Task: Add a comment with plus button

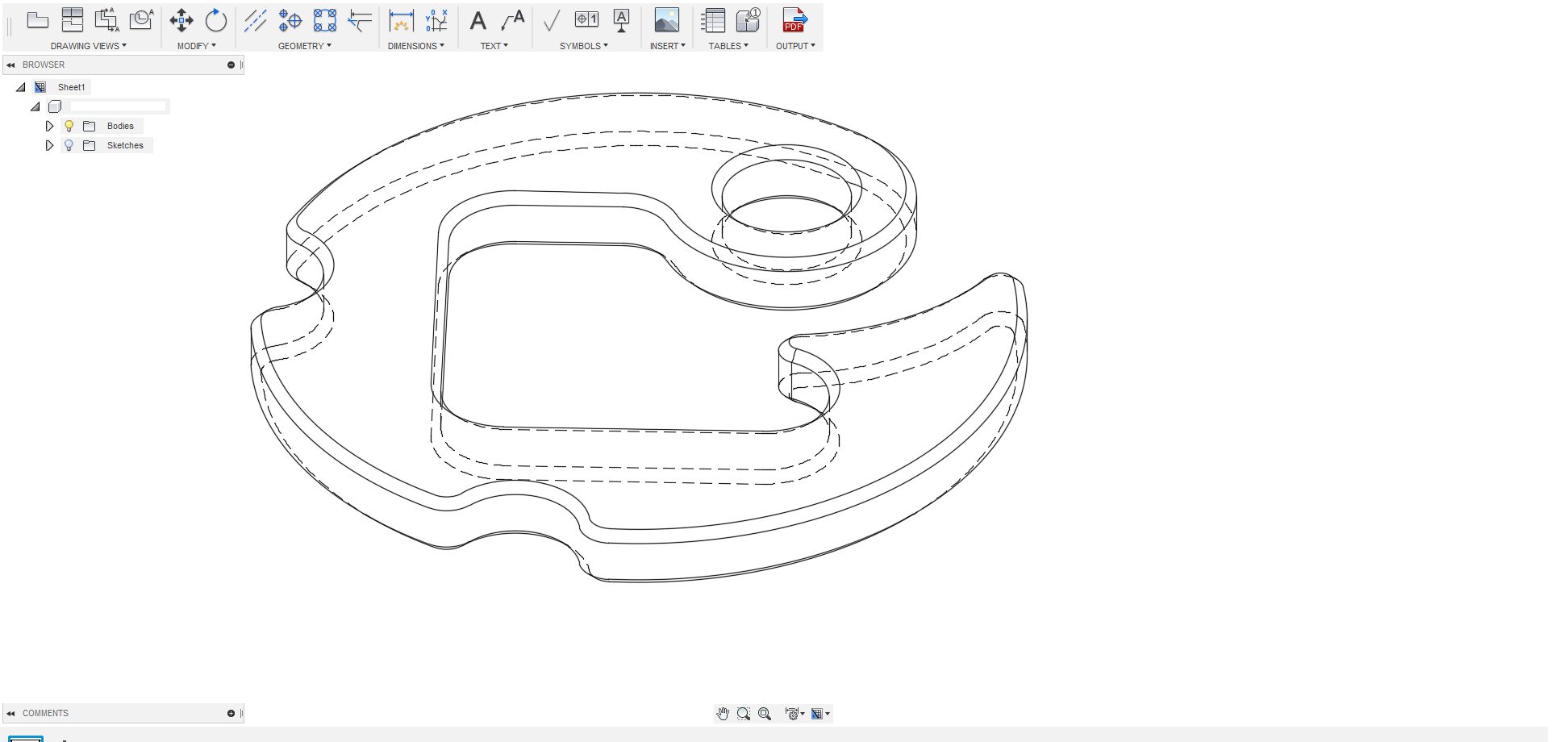Action: [231, 714]
